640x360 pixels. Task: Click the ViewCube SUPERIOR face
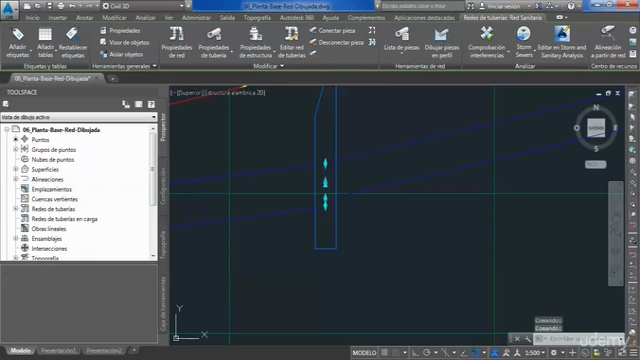pos(596,128)
